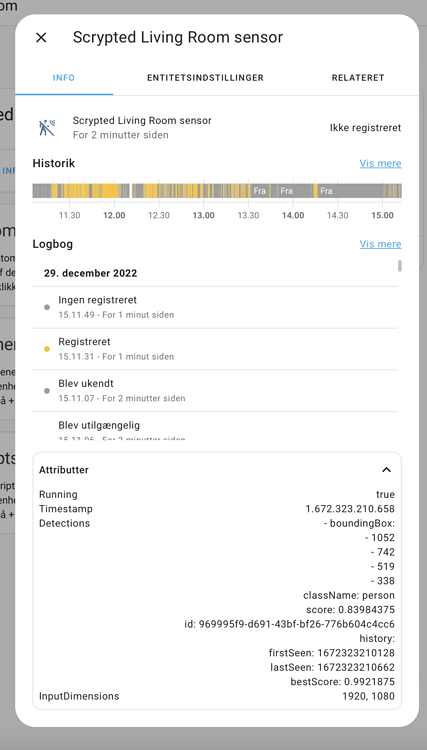Click the first Fra segment in history timeline
427x750 pixels.
tap(259, 191)
